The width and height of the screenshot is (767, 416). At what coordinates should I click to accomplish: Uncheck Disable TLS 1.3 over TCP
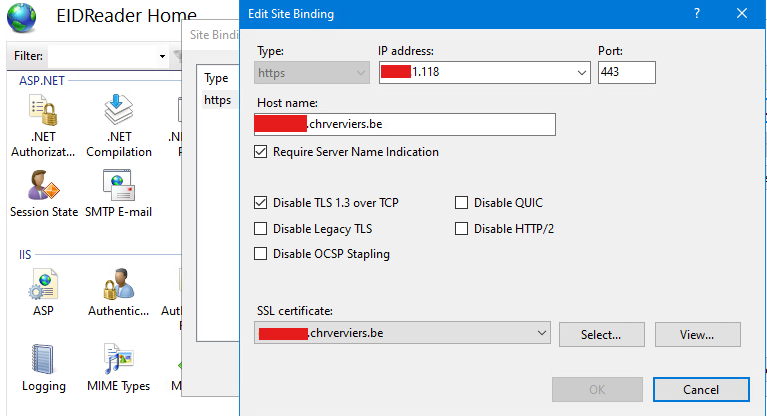pos(261,203)
